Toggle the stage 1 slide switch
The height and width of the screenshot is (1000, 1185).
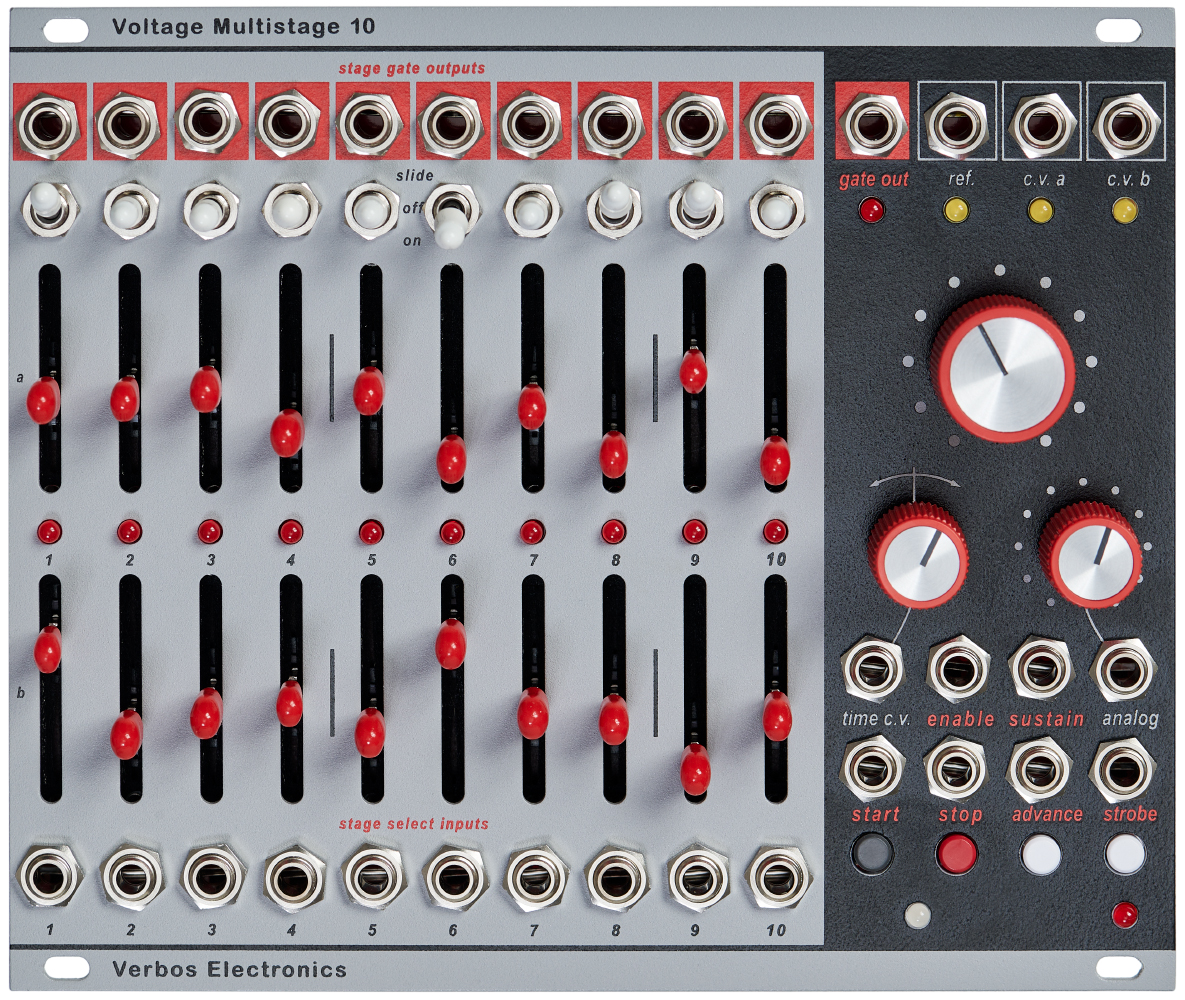tap(48, 205)
